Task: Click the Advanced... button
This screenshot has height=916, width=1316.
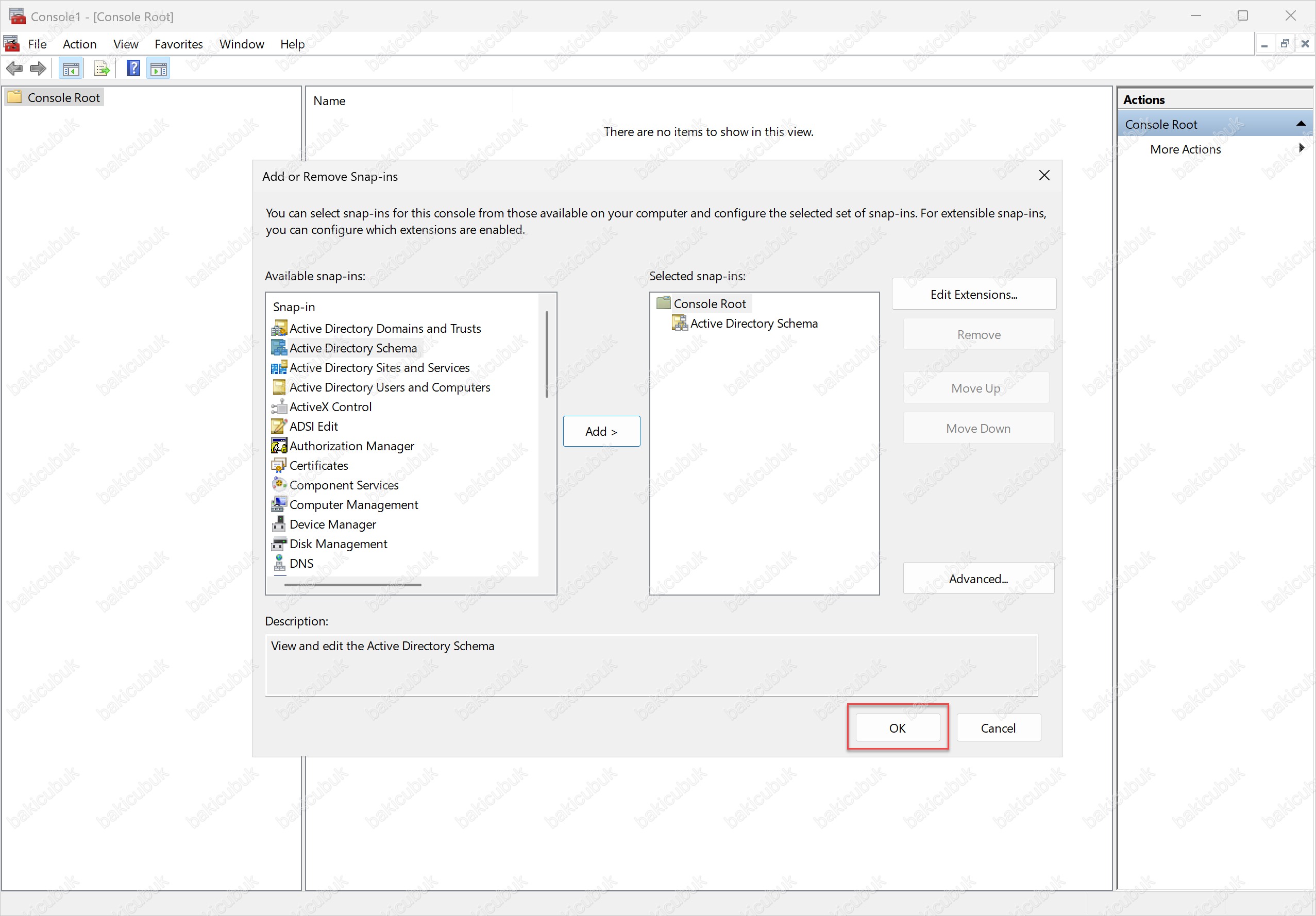Action: (x=978, y=579)
